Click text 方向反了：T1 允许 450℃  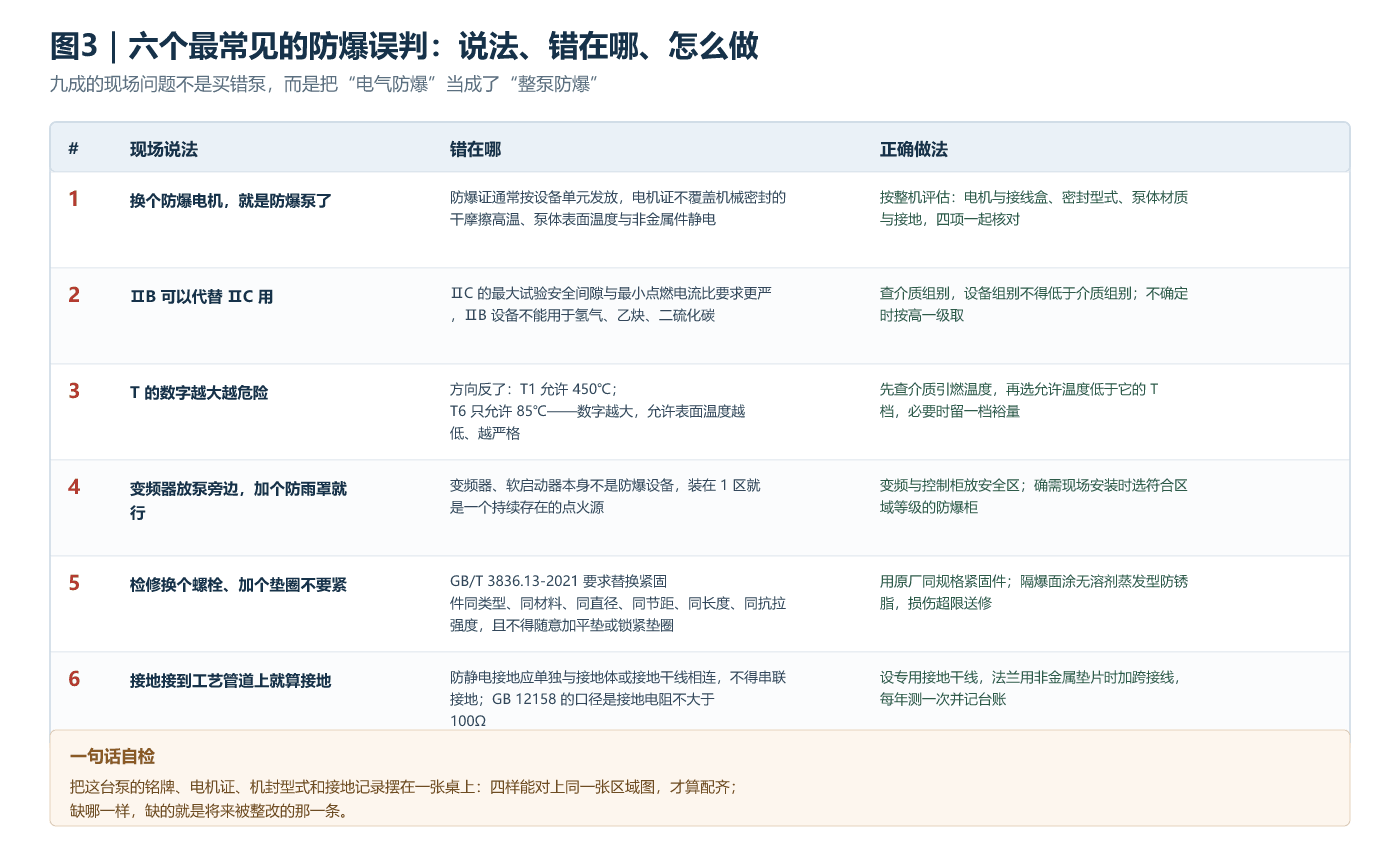[x=598, y=411]
